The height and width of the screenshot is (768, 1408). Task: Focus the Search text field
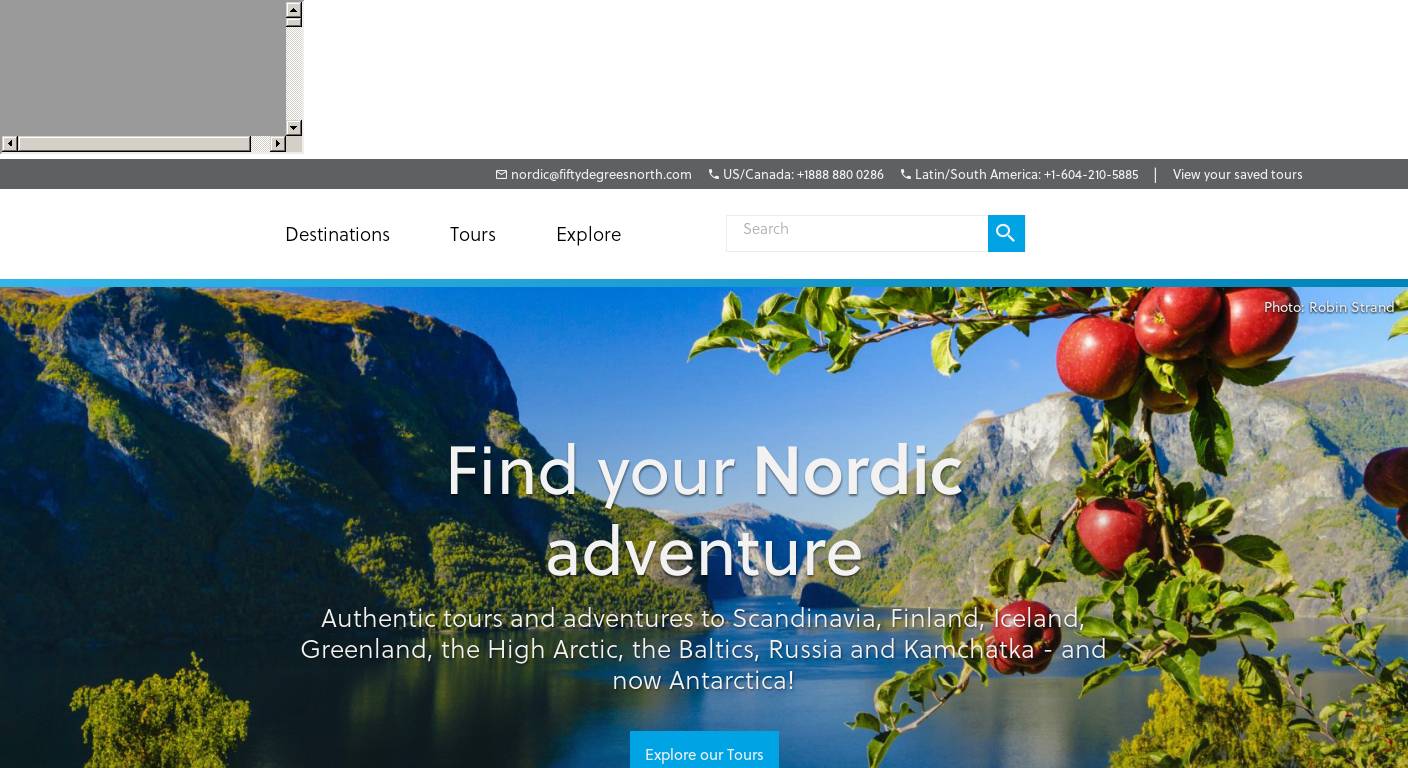(857, 233)
